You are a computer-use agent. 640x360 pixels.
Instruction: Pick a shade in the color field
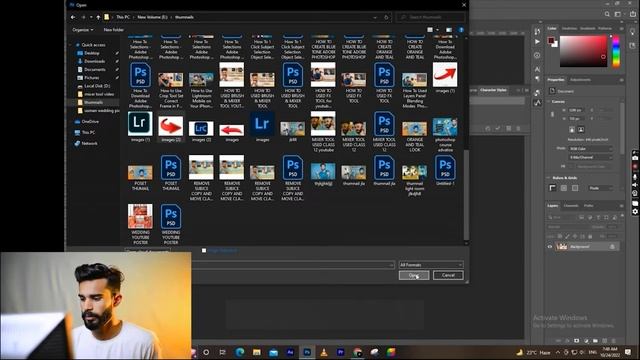point(583,51)
